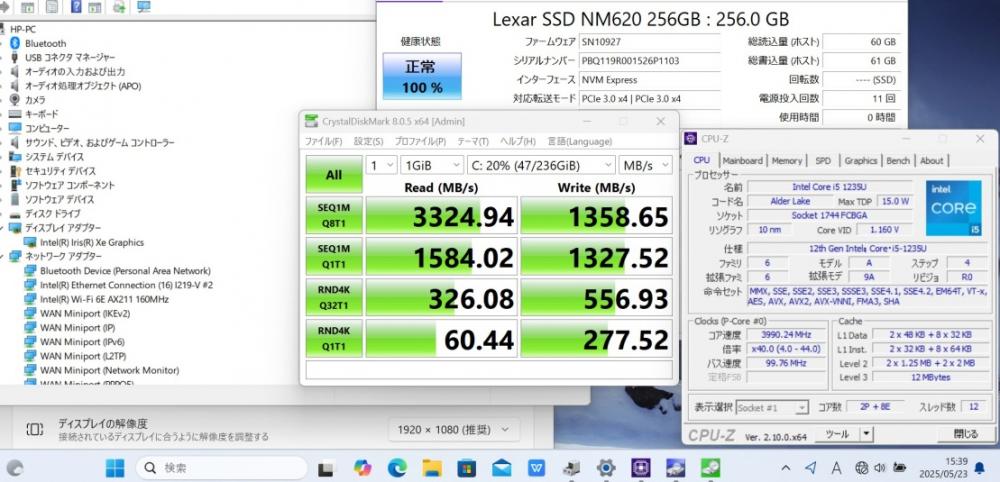Switch to the Memory tab in CPU-Z

pyautogui.click(x=787, y=161)
